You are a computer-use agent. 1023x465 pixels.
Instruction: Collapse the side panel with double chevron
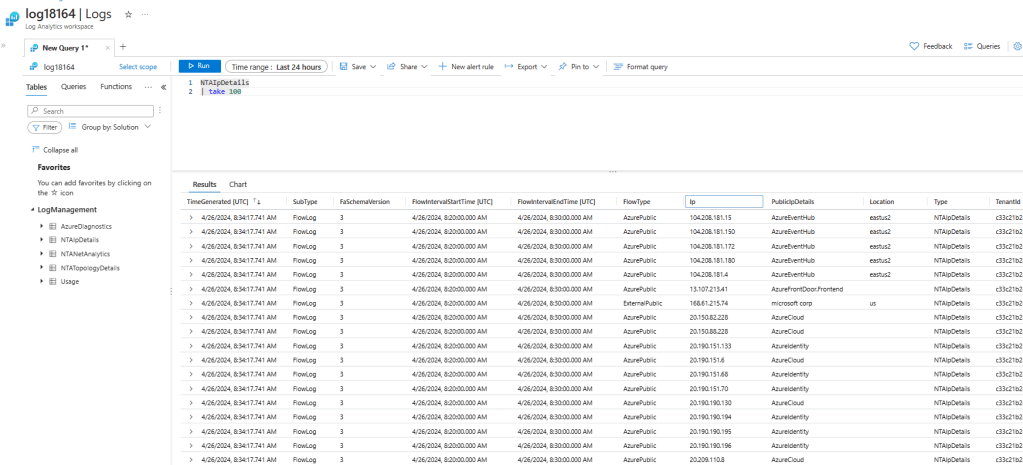click(163, 87)
